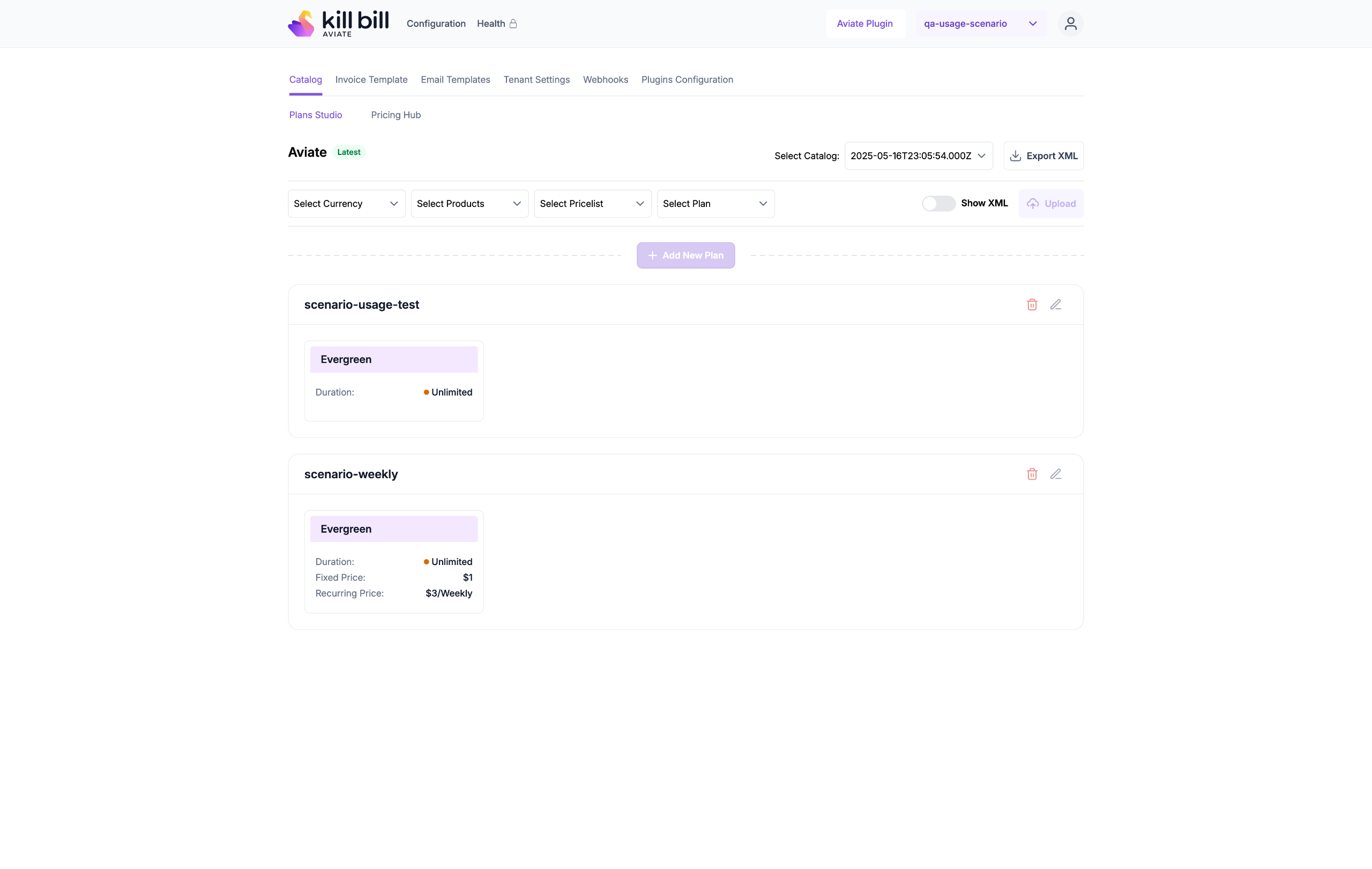The height and width of the screenshot is (869, 1372).
Task: Click trash icon for scenario-weekly plan
Action: coord(1032,474)
